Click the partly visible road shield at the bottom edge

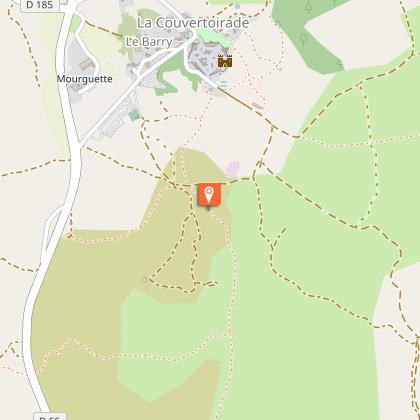click(50, 417)
